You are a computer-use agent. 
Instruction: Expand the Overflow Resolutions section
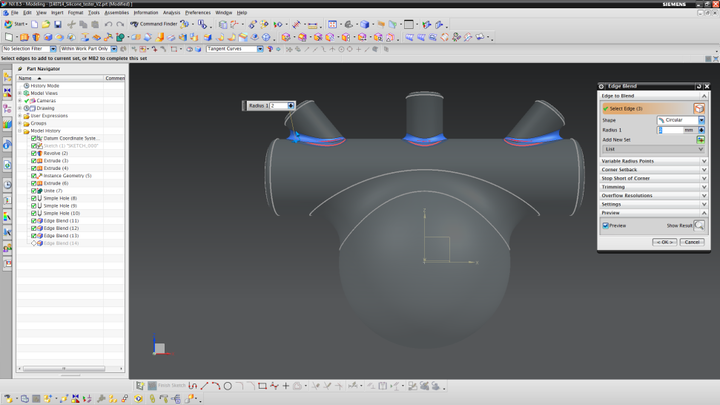pyautogui.click(x=653, y=196)
